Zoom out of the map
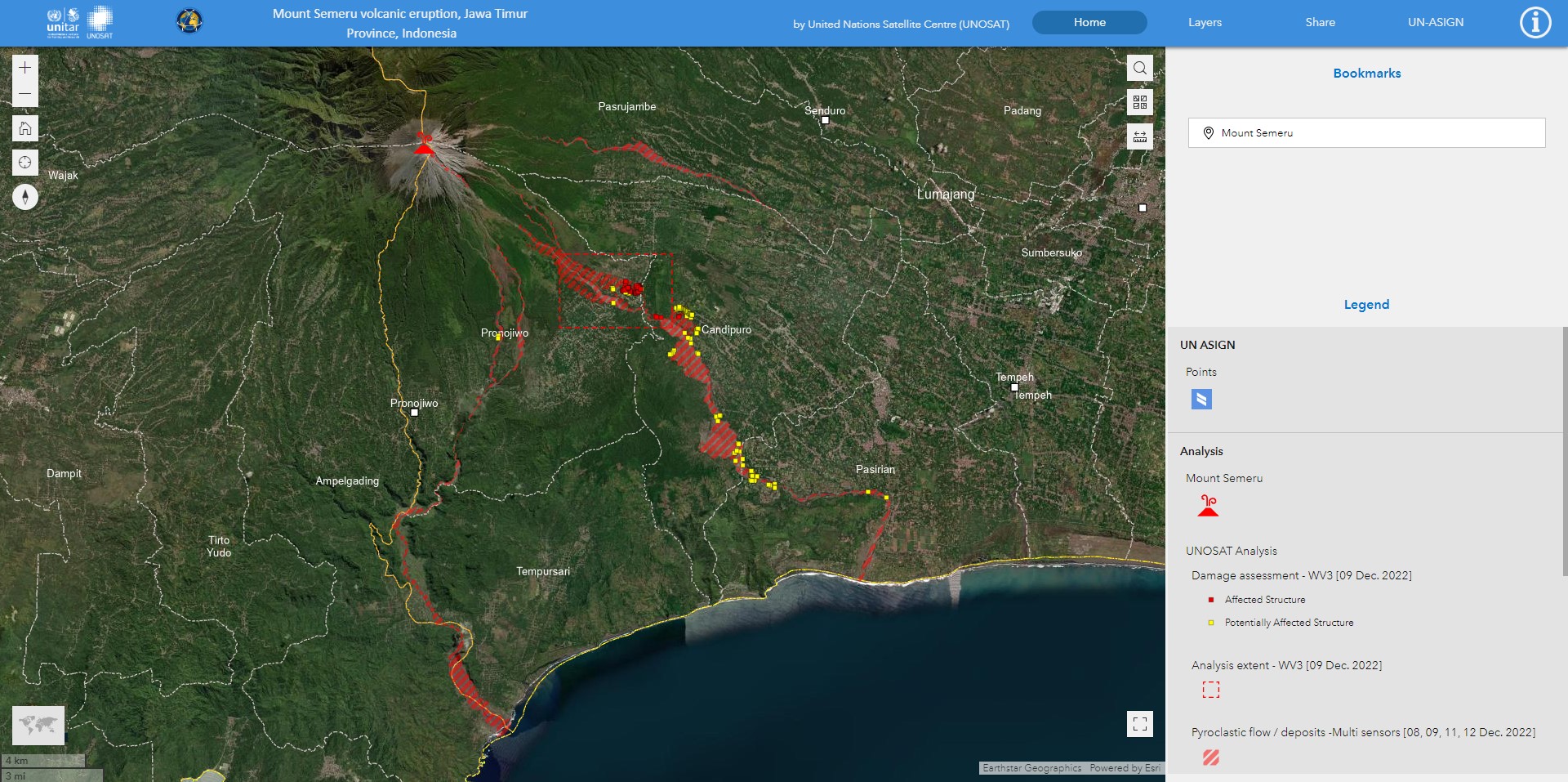The height and width of the screenshot is (782, 1568). (25, 94)
